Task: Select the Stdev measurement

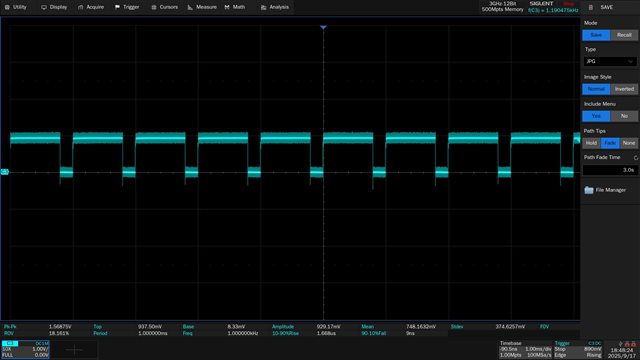Action: pyautogui.click(x=457, y=327)
